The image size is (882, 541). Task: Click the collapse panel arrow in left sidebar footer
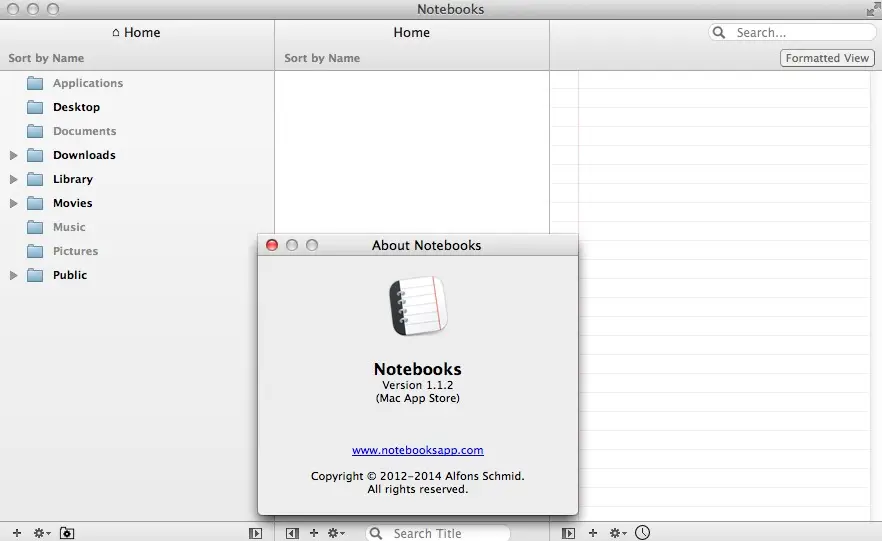[255, 533]
